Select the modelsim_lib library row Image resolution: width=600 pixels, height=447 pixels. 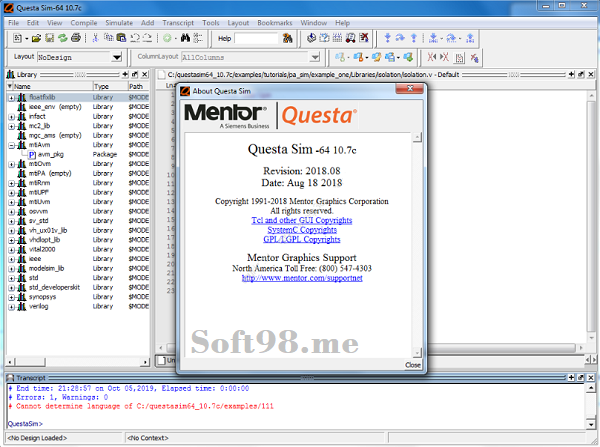78,269
